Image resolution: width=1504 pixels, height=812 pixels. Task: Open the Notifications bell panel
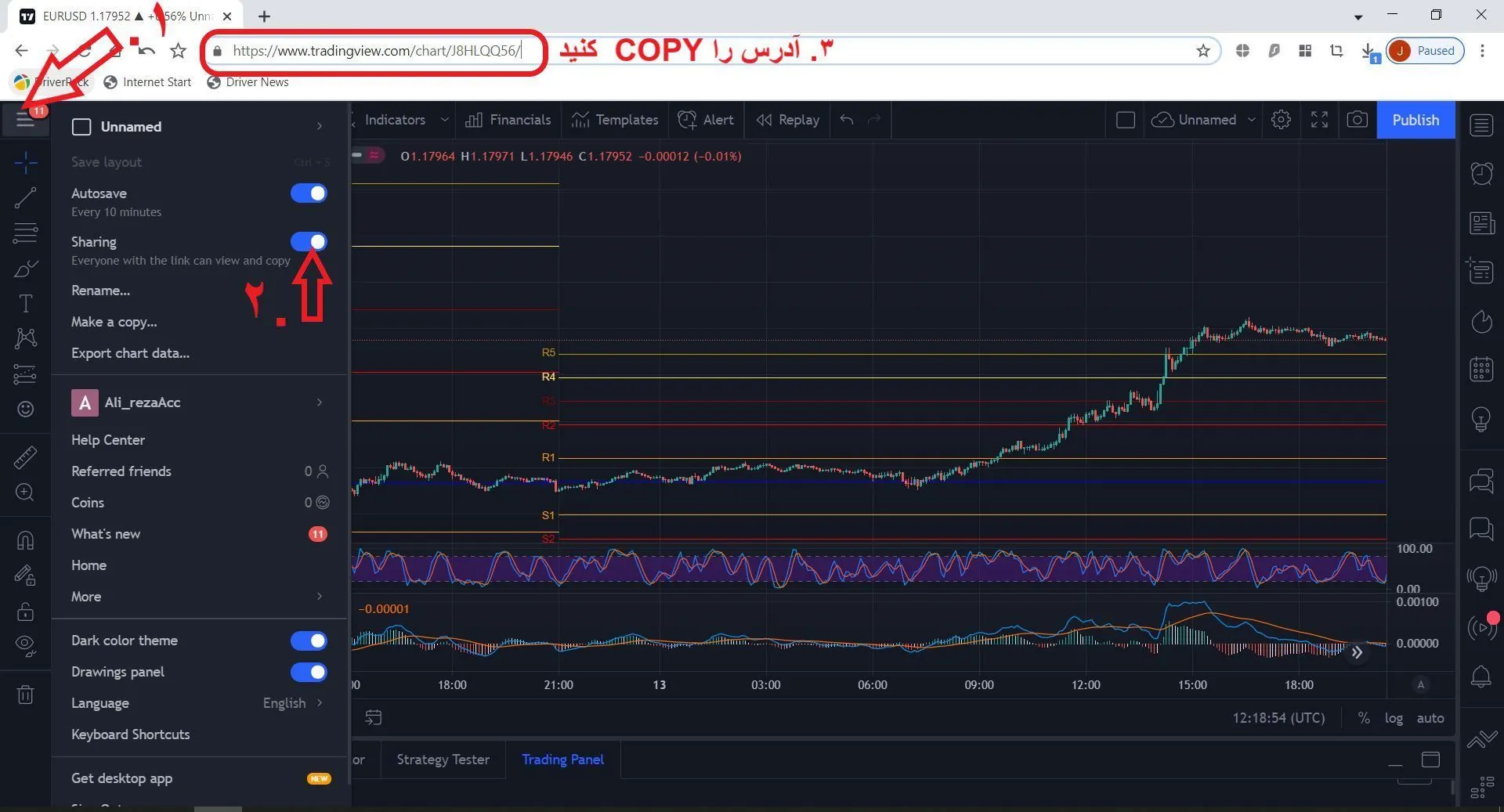click(x=1481, y=677)
